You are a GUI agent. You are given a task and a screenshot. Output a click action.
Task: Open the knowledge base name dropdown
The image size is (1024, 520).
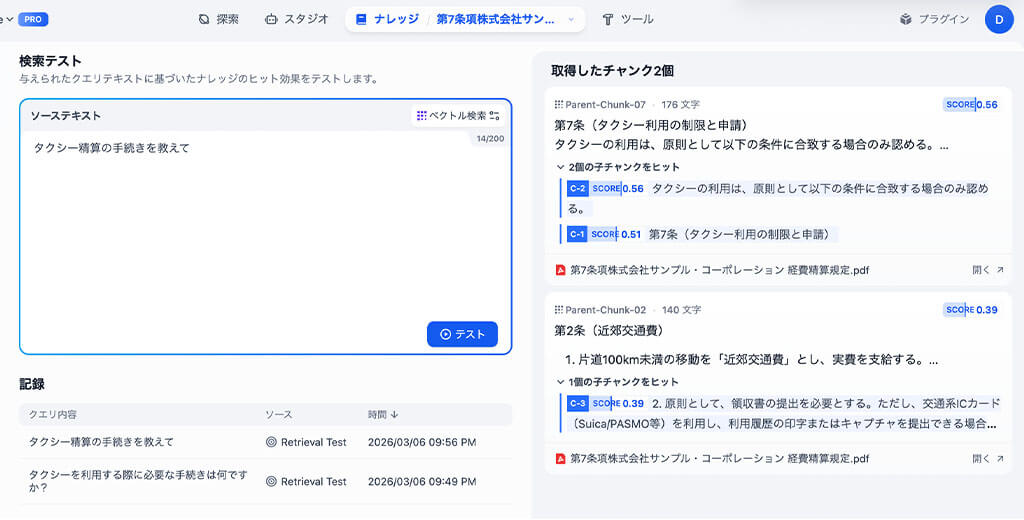pos(571,19)
